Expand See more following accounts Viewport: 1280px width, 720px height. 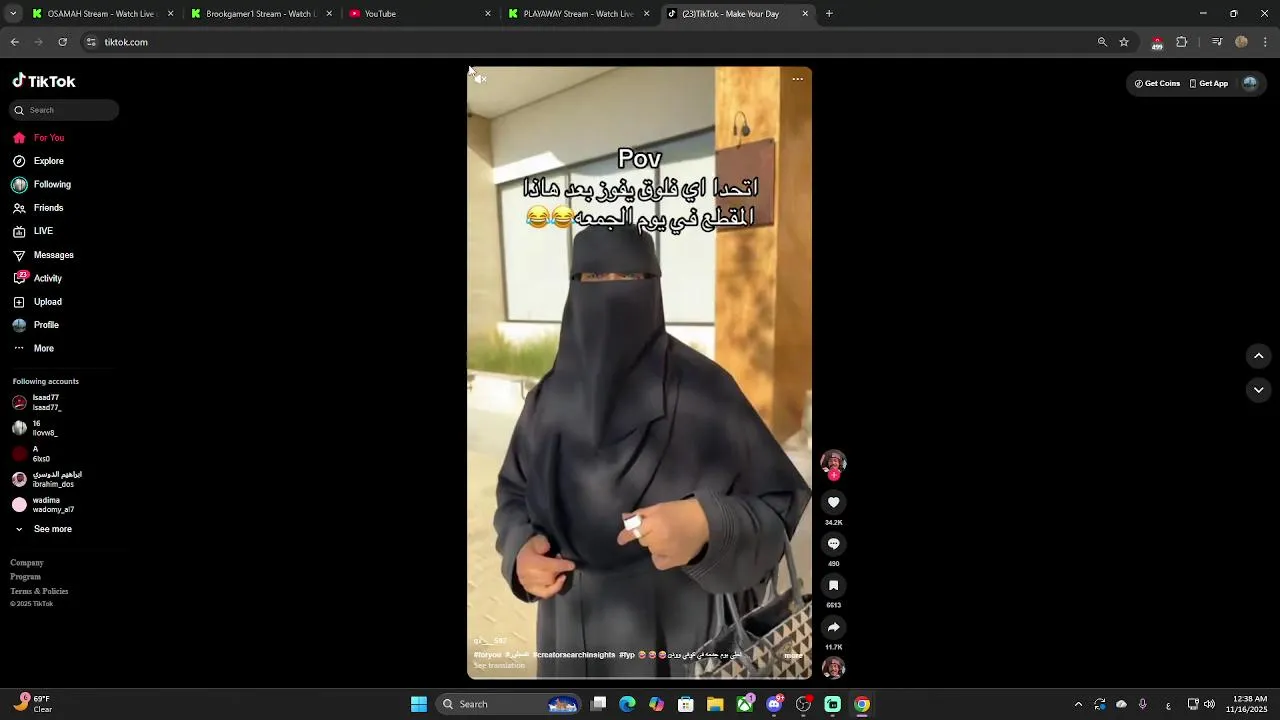pyautogui.click(x=43, y=529)
